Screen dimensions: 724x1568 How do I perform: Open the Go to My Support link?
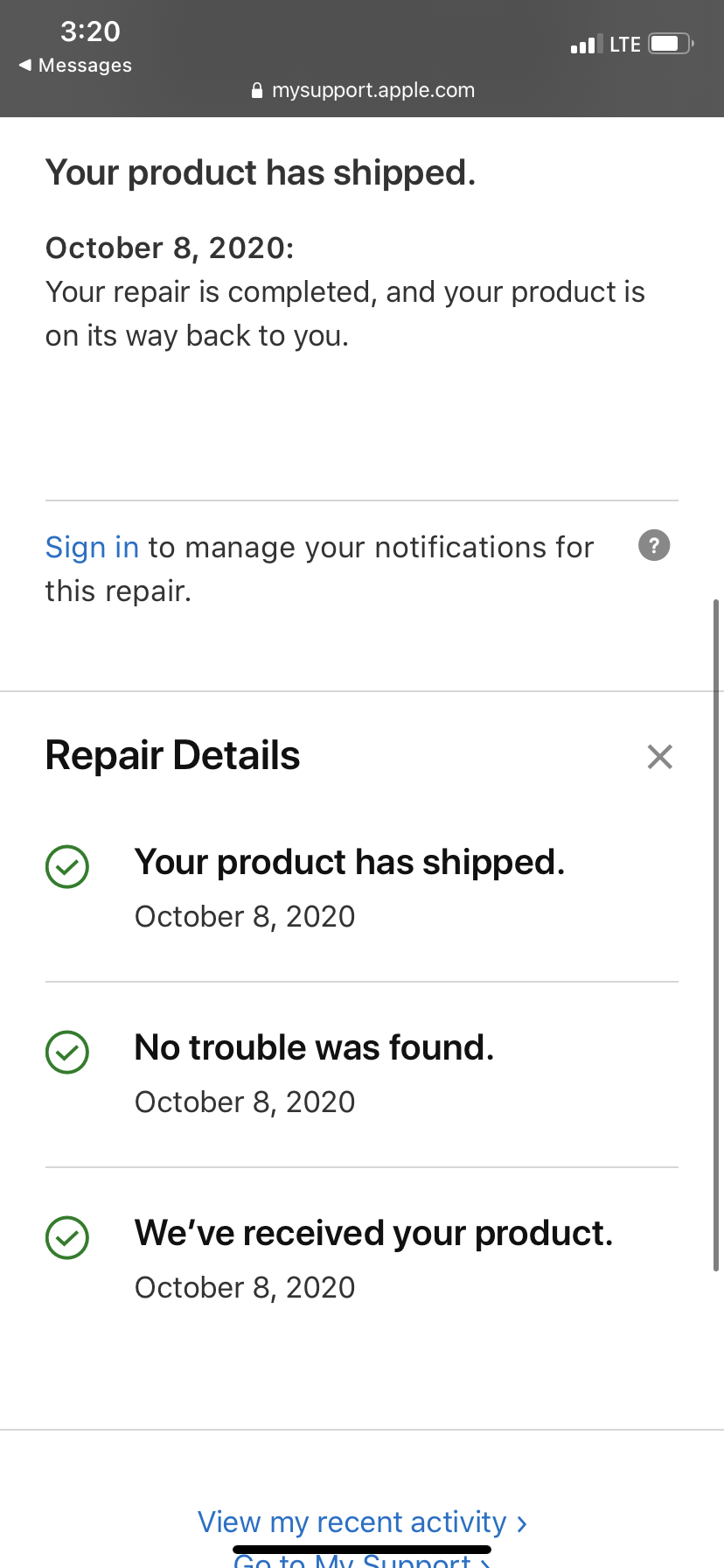pyautogui.click(x=362, y=1559)
